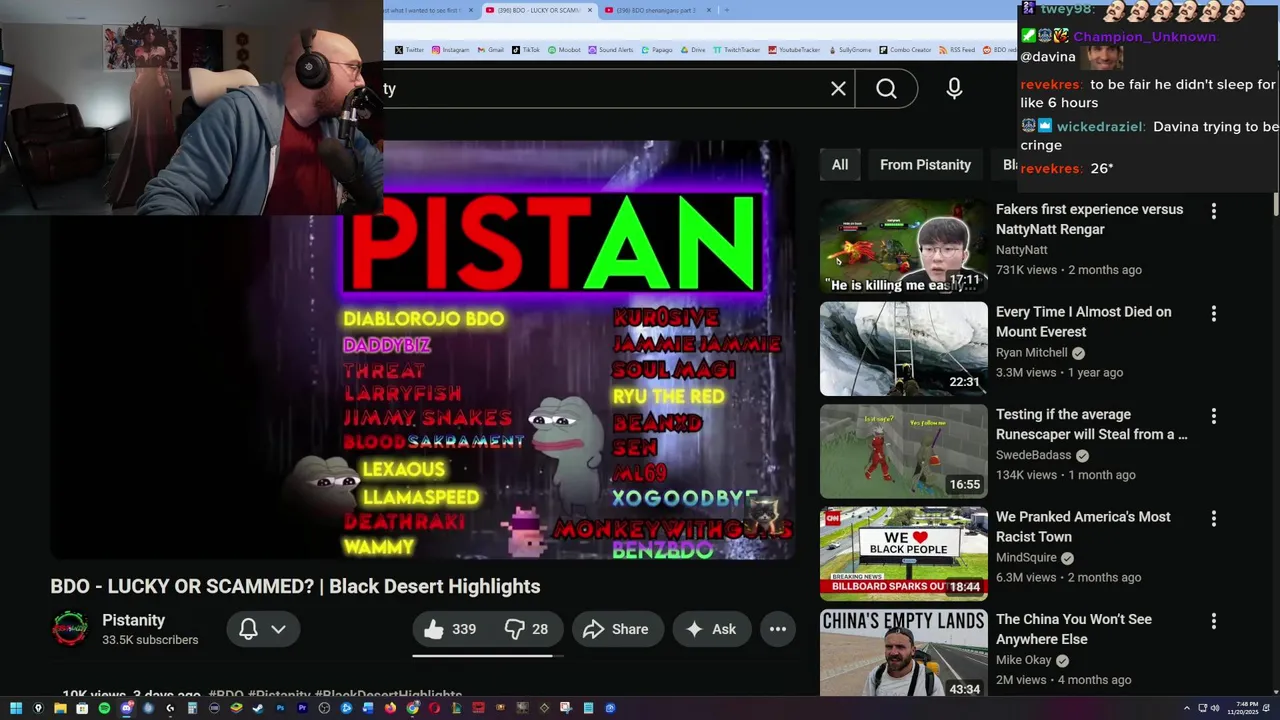Open the Sound Alerts bookmark
Viewport: 1280px width, 720px height.
click(x=611, y=49)
